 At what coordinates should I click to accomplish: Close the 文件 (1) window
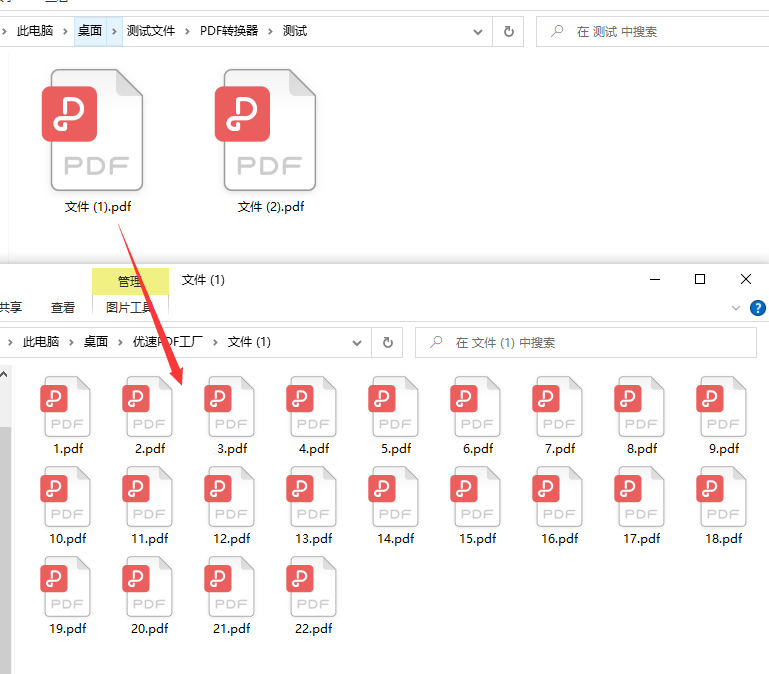tap(745, 280)
